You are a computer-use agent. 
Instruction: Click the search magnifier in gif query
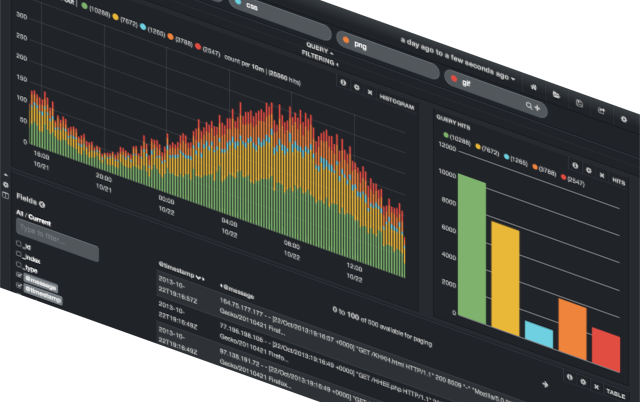(x=529, y=106)
